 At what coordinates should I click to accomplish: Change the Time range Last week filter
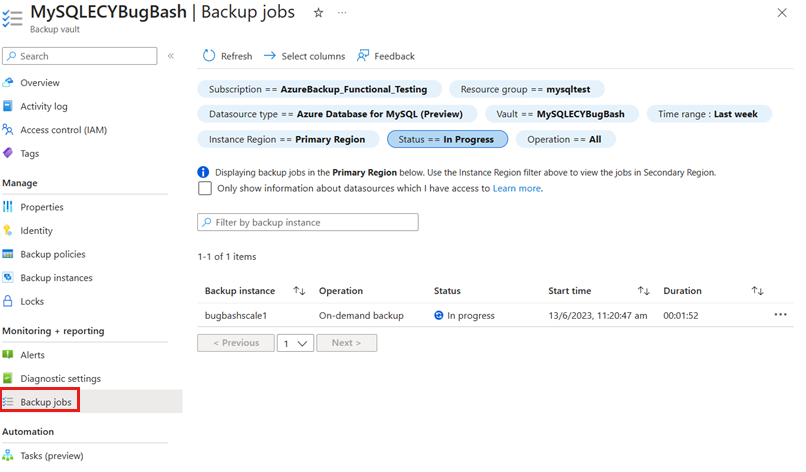[707, 114]
